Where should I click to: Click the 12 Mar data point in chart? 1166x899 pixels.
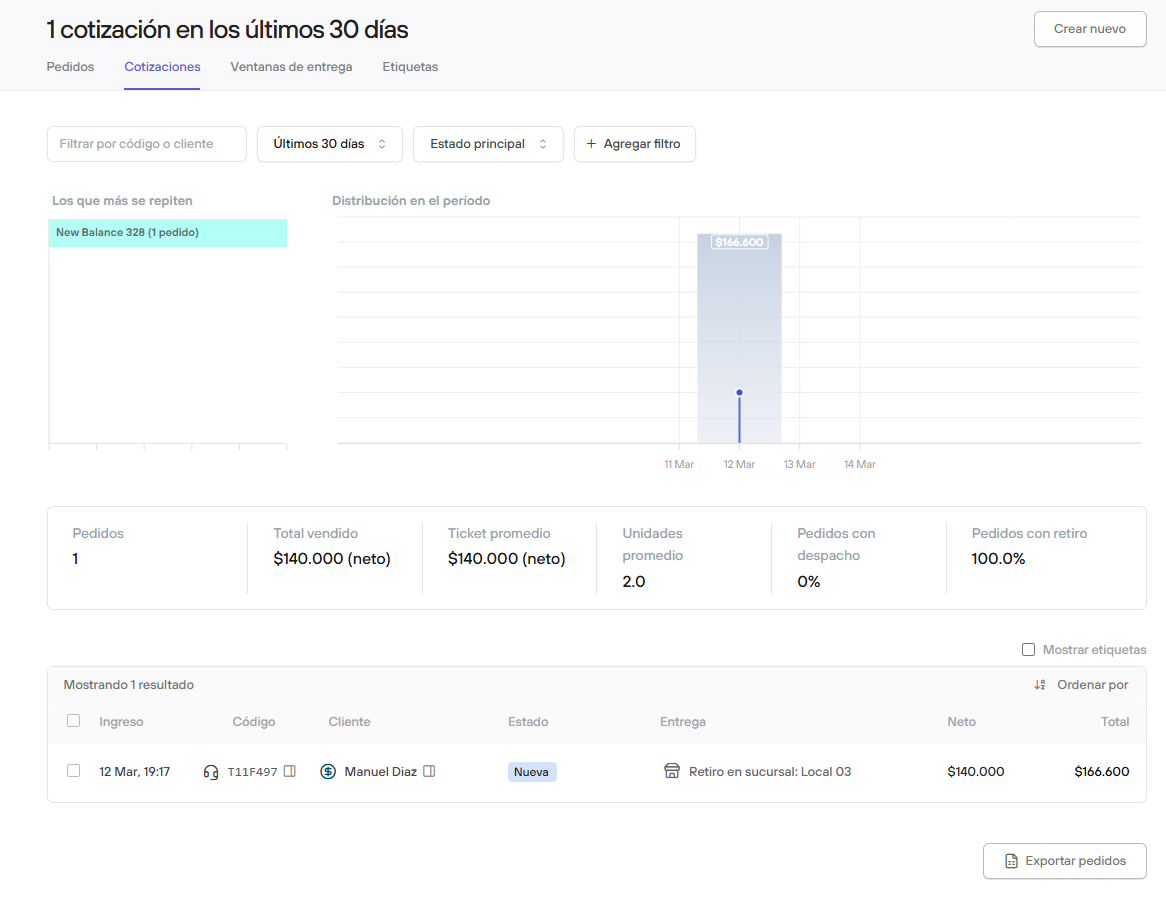pos(739,393)
